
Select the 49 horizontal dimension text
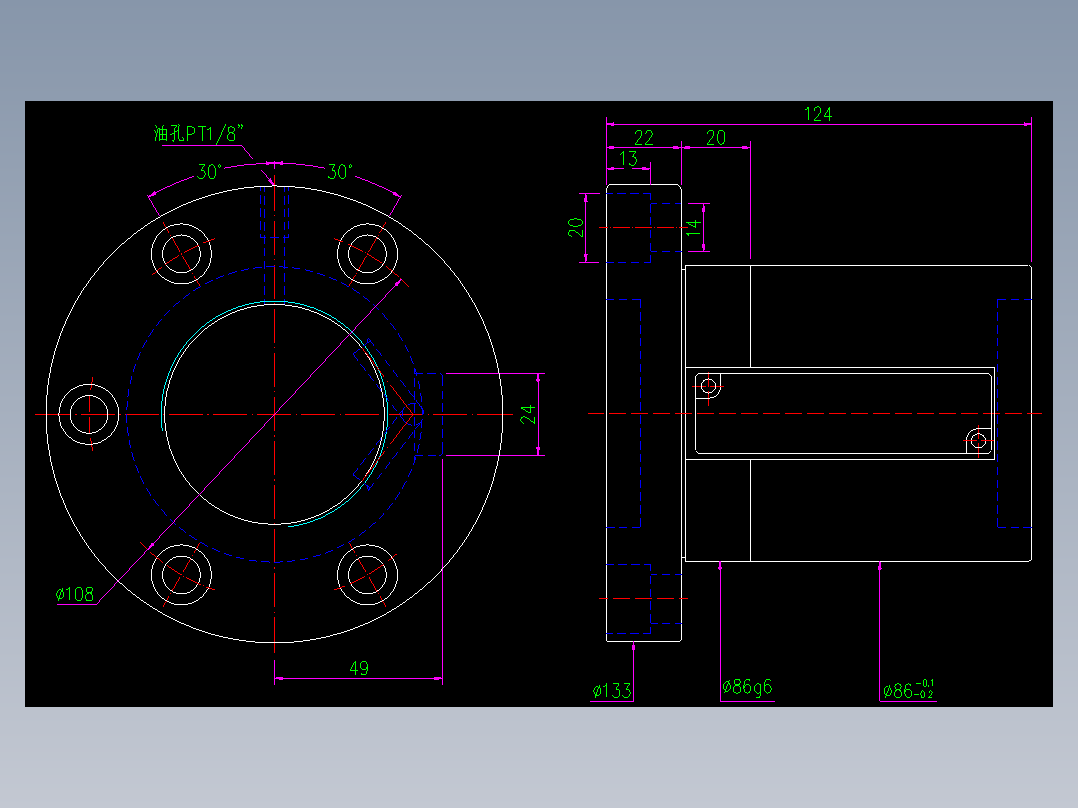click(x=359, y=668)
